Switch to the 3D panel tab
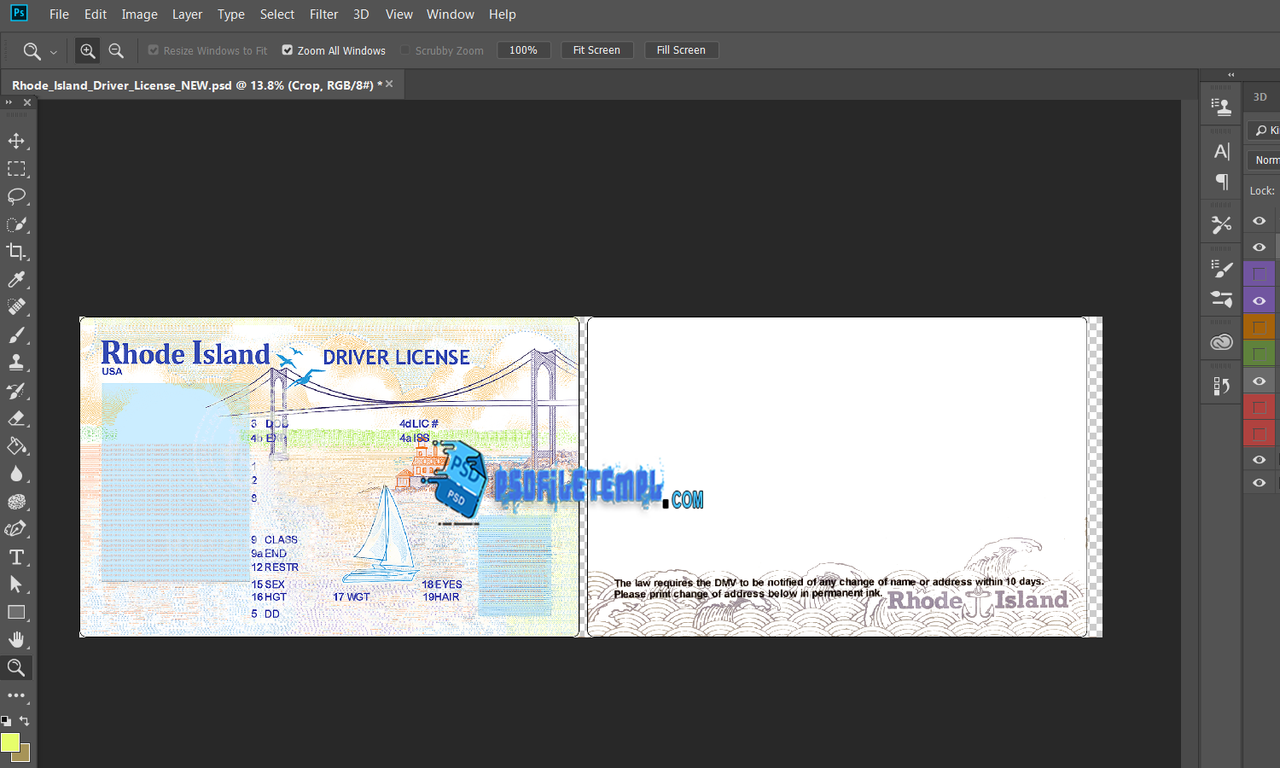 pyautogui.click(x=1260, y=97)
